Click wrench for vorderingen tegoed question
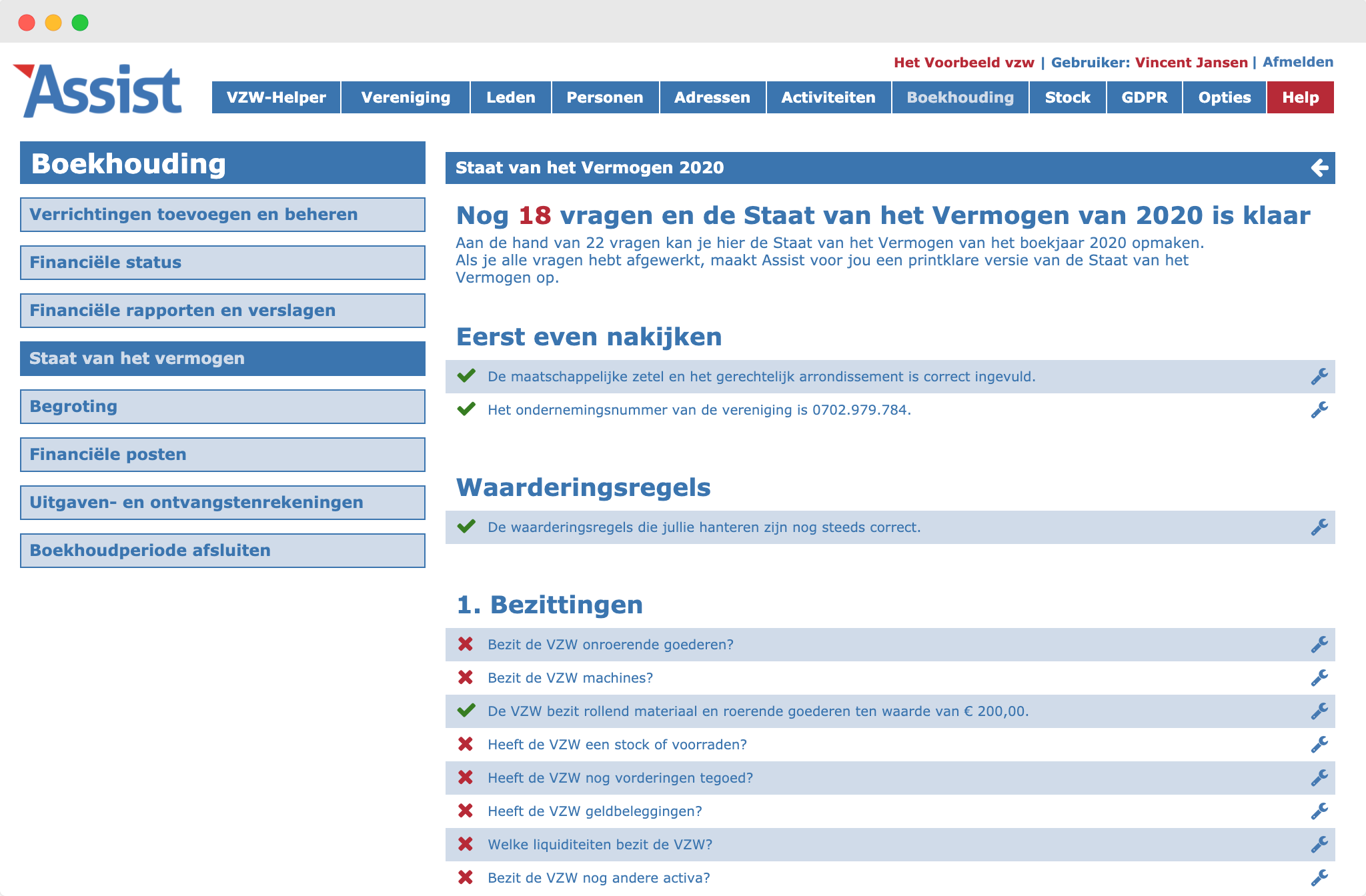This screenshot has height=896, width=1366. [x=1319, y=778]
